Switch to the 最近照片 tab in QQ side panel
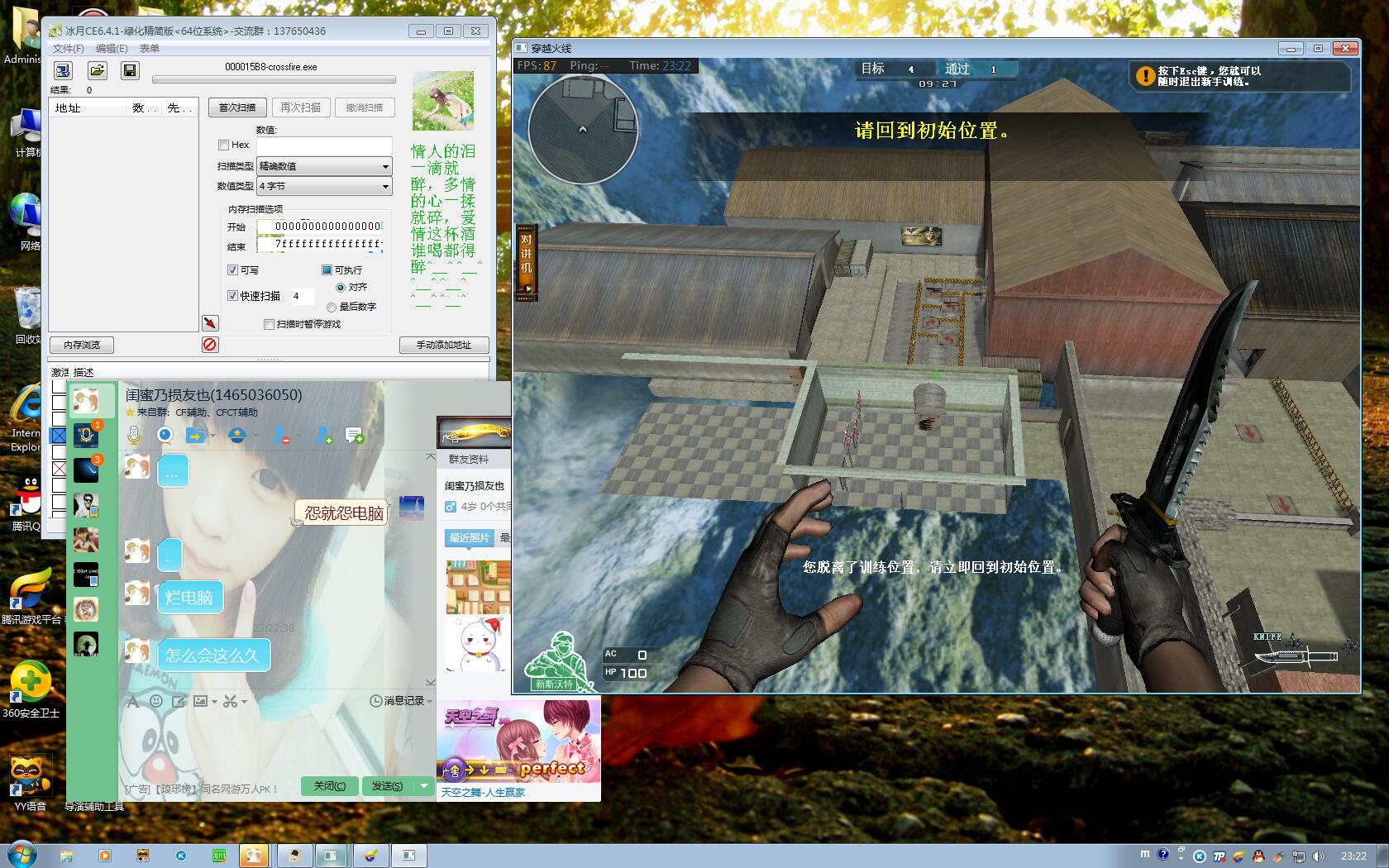 point(469,538)
